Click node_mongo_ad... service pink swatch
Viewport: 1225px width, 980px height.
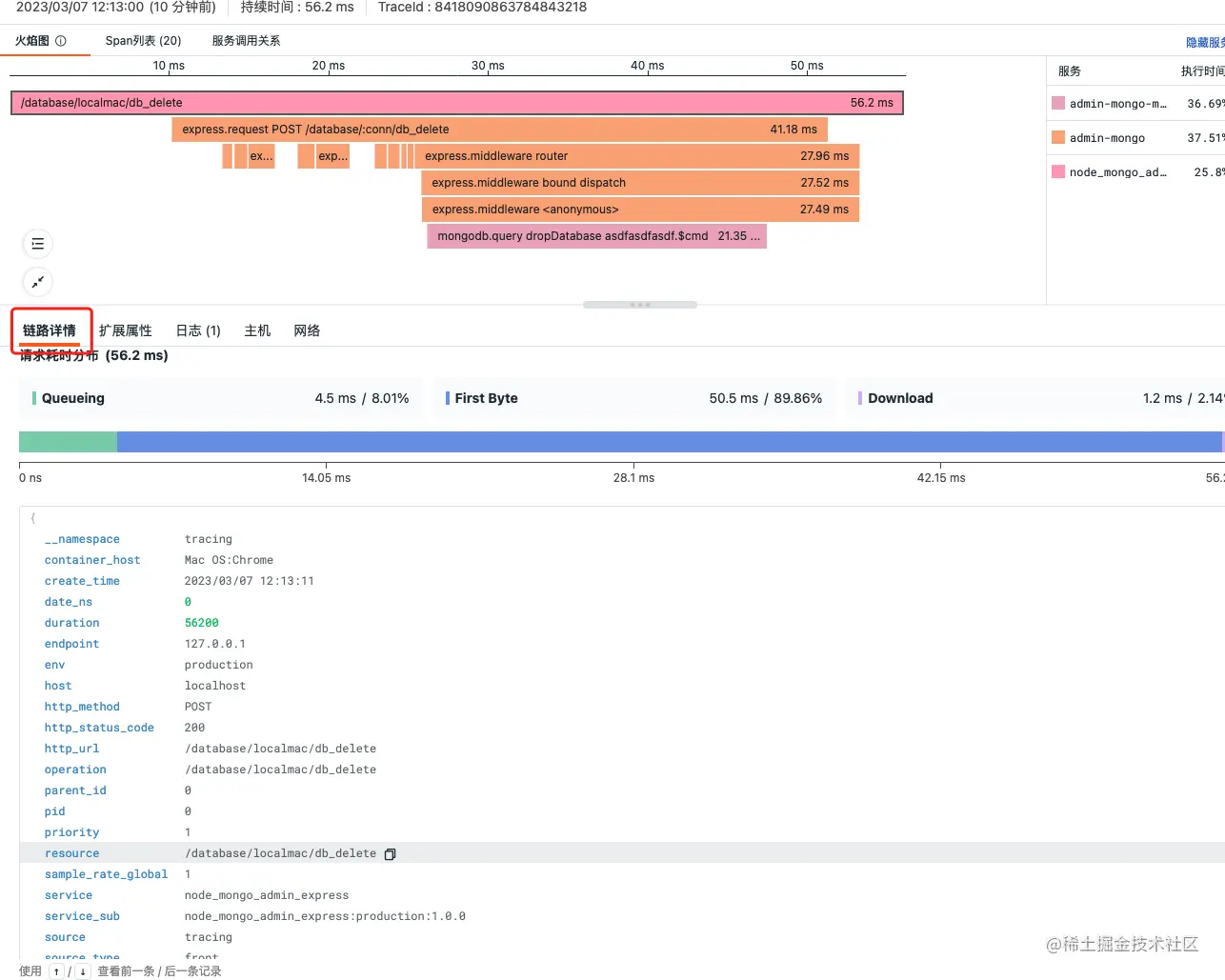coord(1058,171)
